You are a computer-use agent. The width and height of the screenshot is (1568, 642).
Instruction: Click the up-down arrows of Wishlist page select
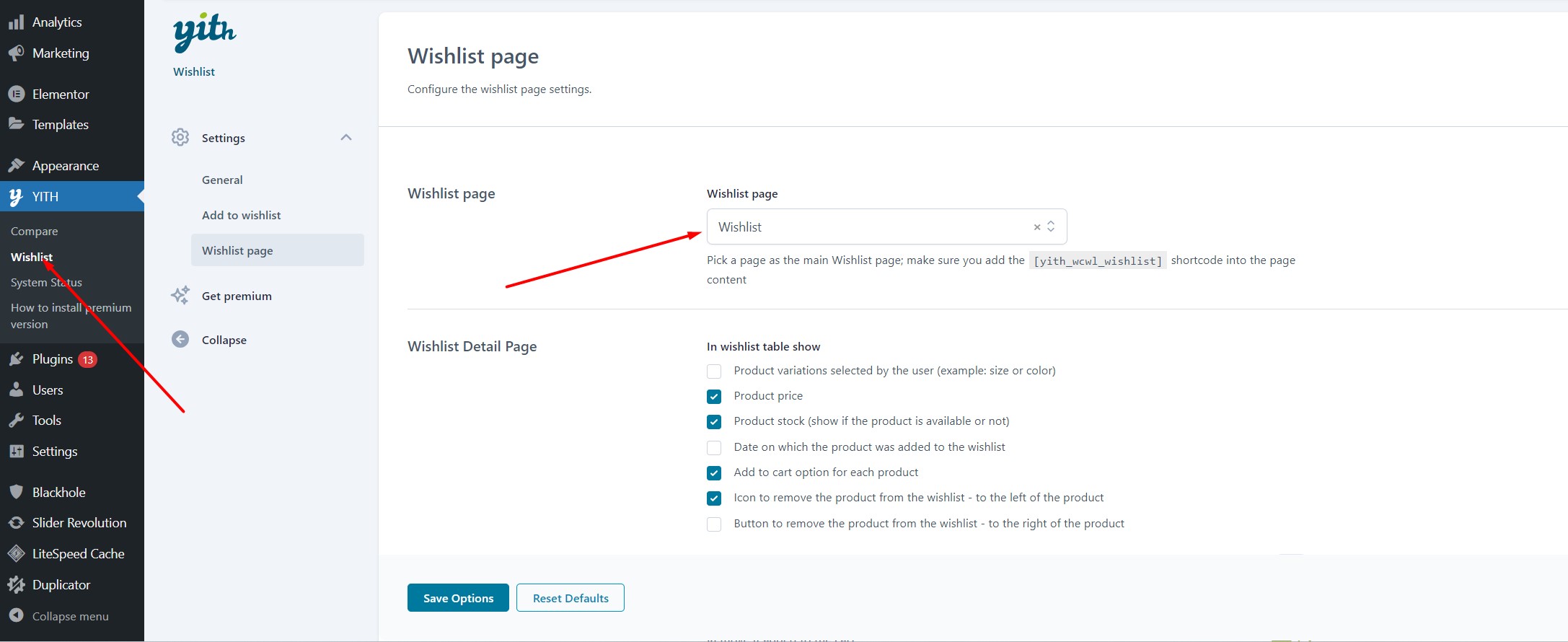[1051, 227]
